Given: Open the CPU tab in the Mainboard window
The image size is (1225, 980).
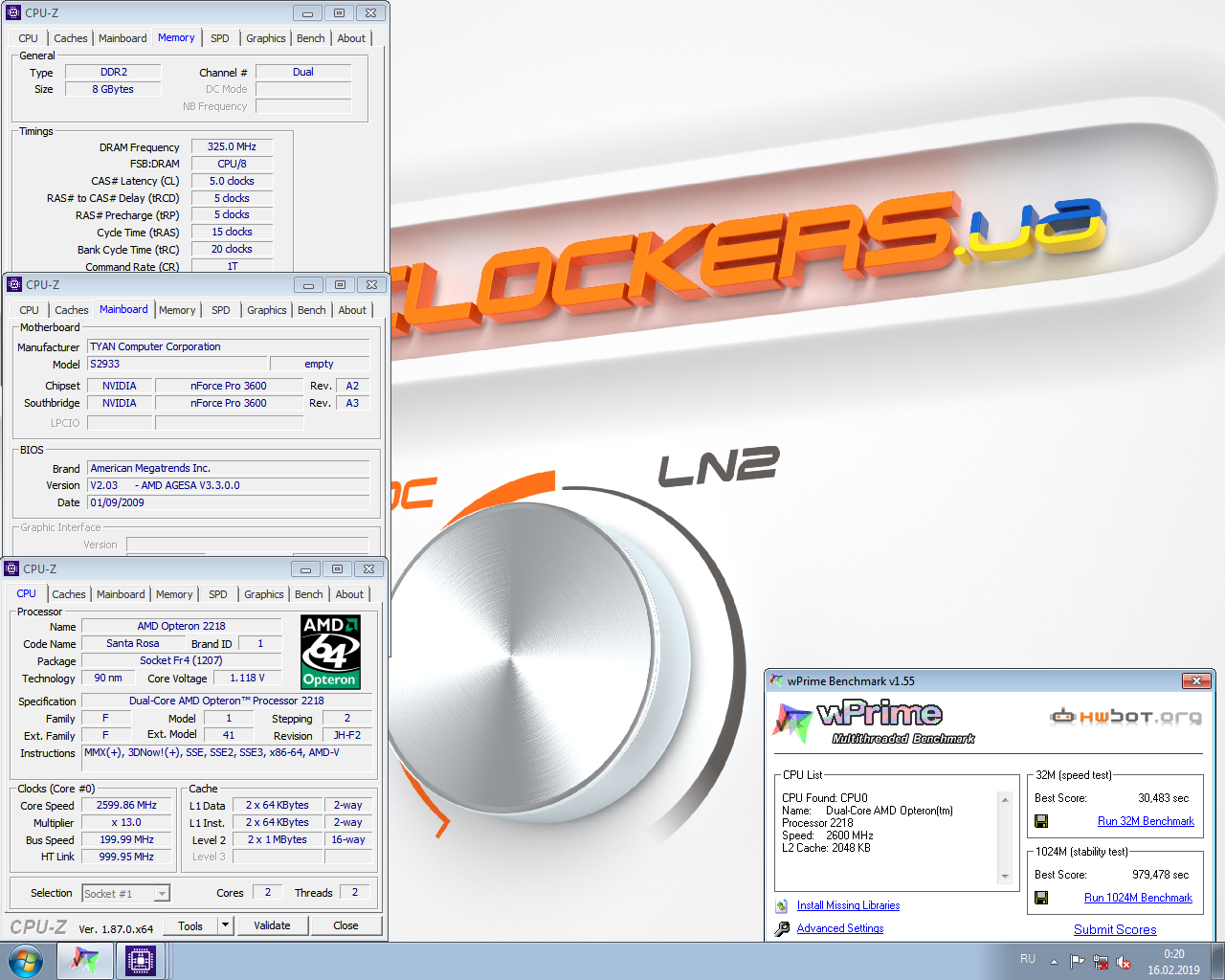Looking at the screenshot, I should 30,310.
